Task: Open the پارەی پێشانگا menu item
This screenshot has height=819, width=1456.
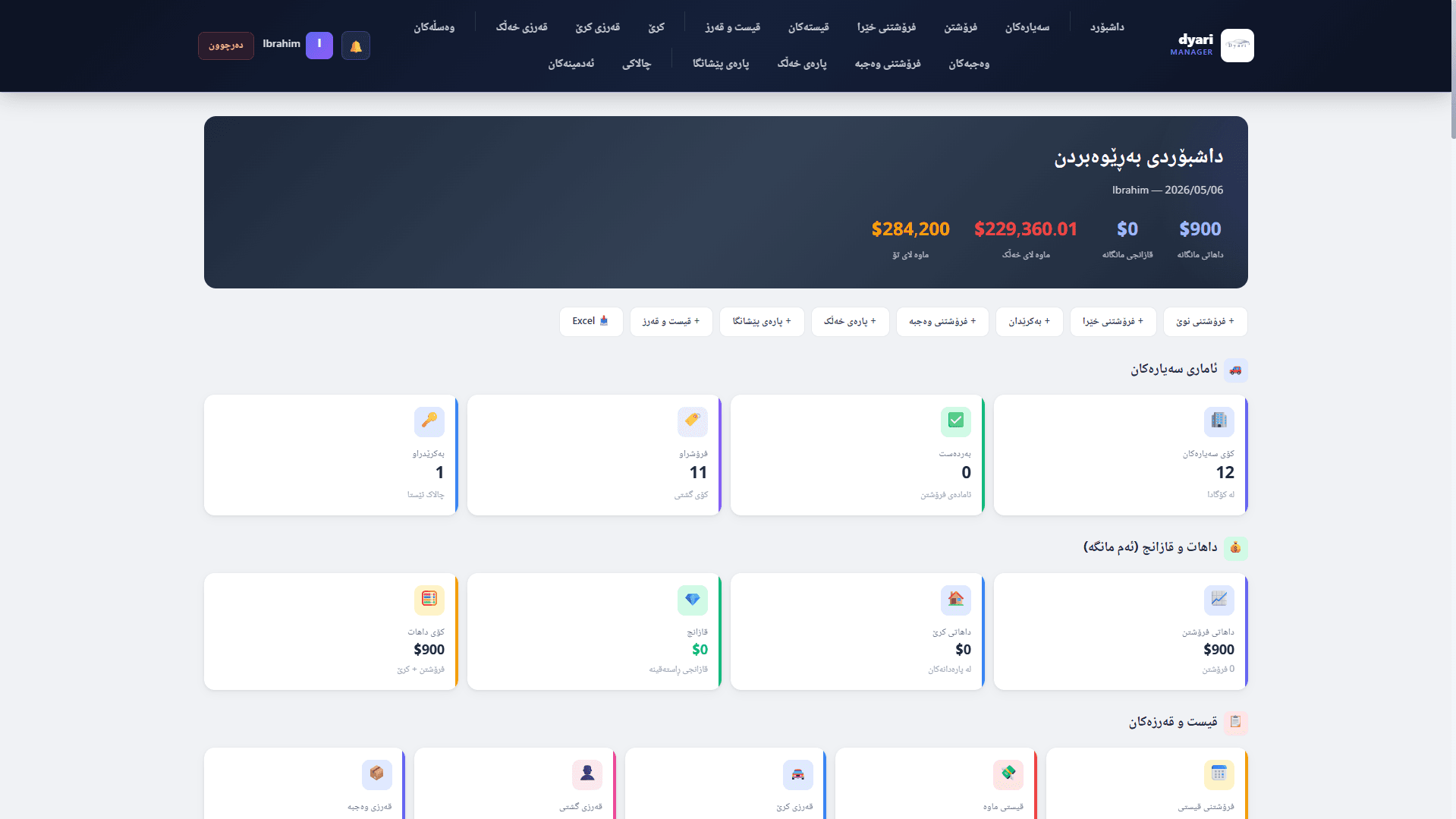Action: (721, 64)
